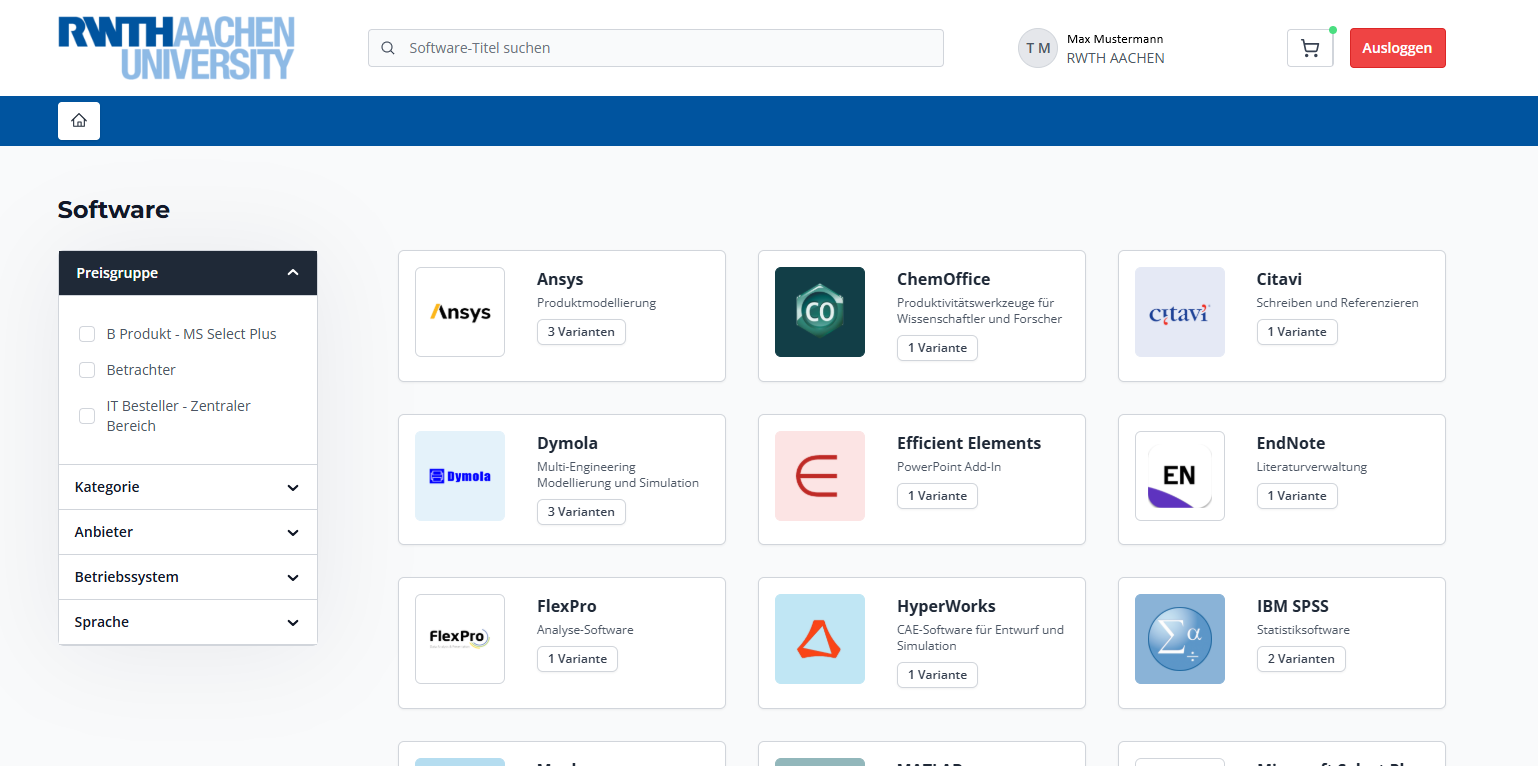Open the Efficient Elements logo thumbnail
The image size is (1538, 766).
(820, 476)
